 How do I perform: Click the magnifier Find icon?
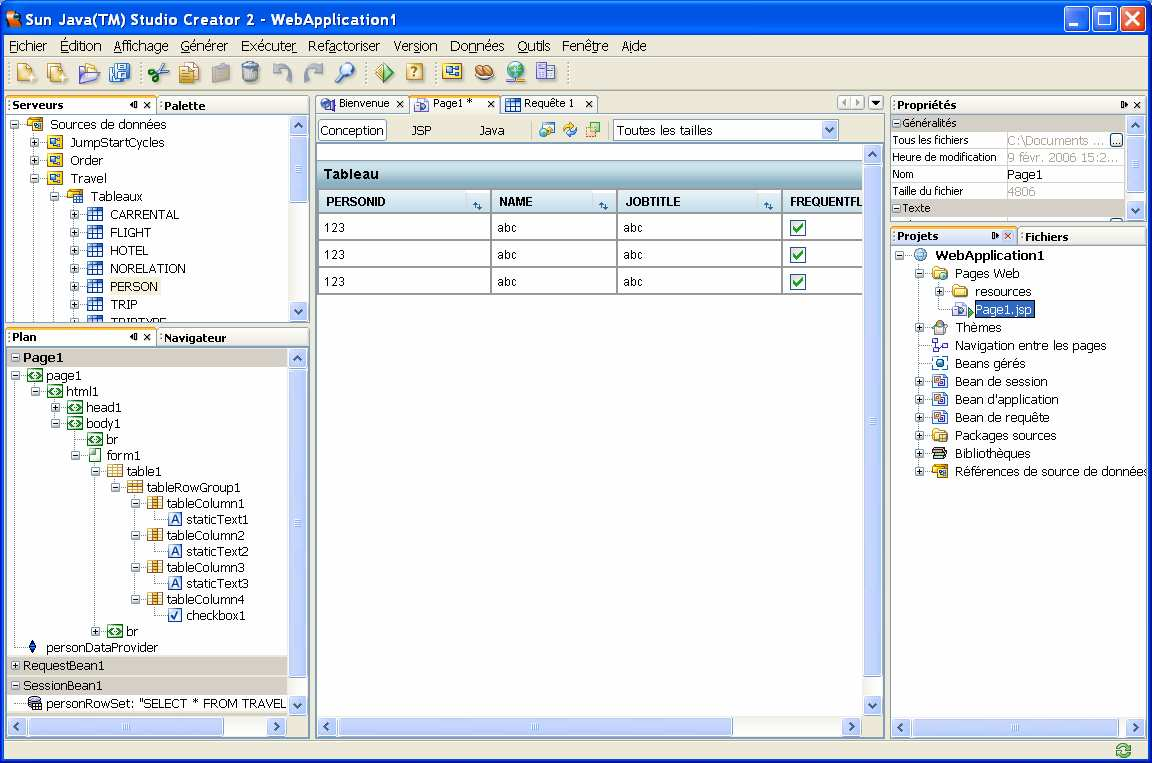coord(345,72)
